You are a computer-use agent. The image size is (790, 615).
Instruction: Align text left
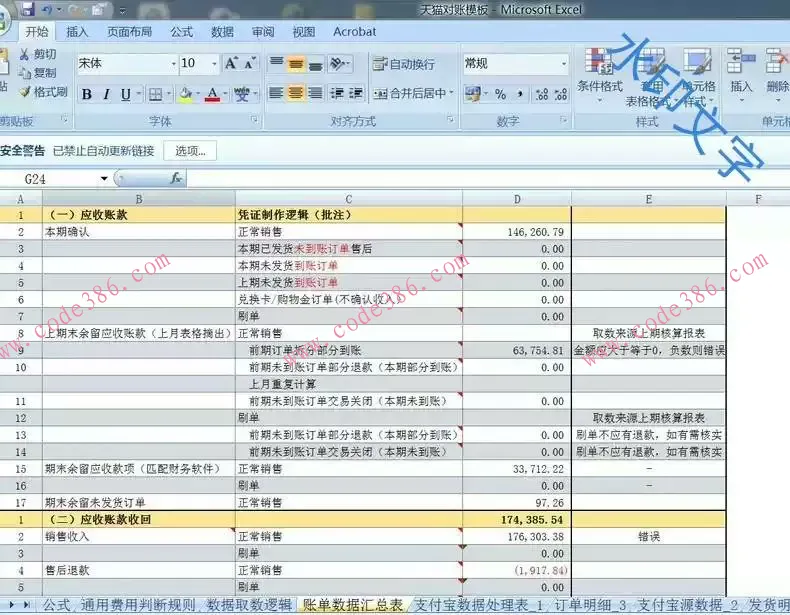pyautogui.click(x=276, y=93)
